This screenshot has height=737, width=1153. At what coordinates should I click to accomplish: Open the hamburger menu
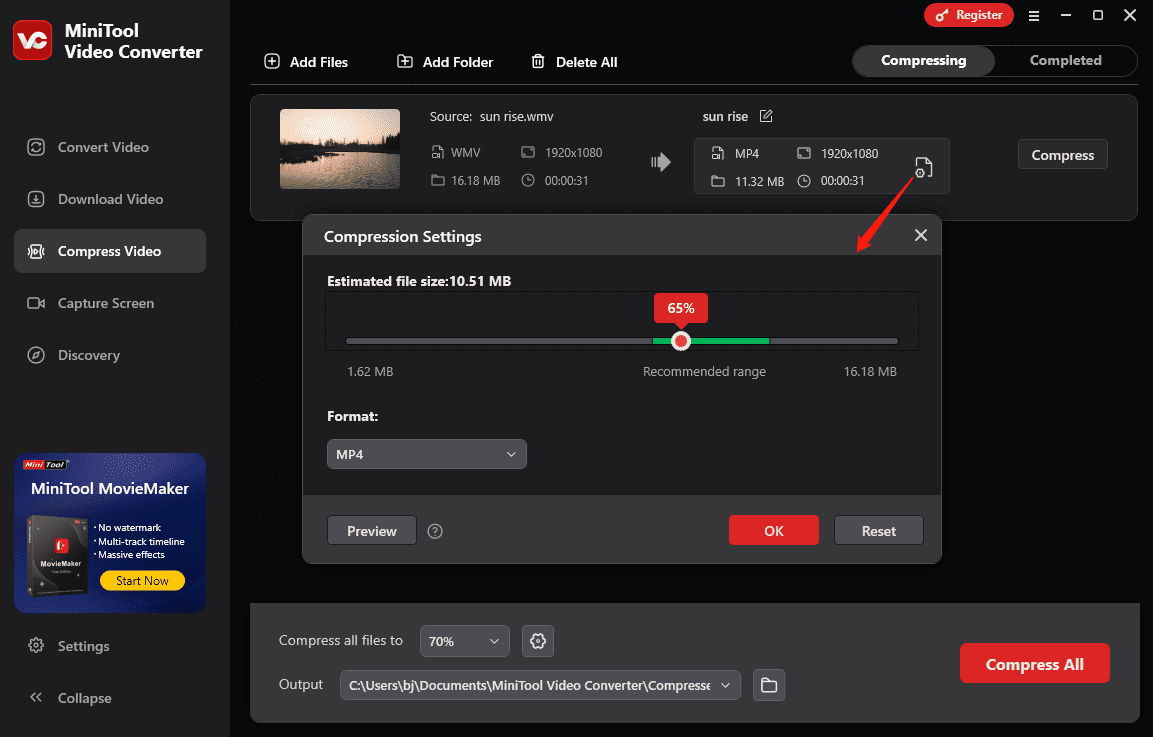click(1034, 15)
